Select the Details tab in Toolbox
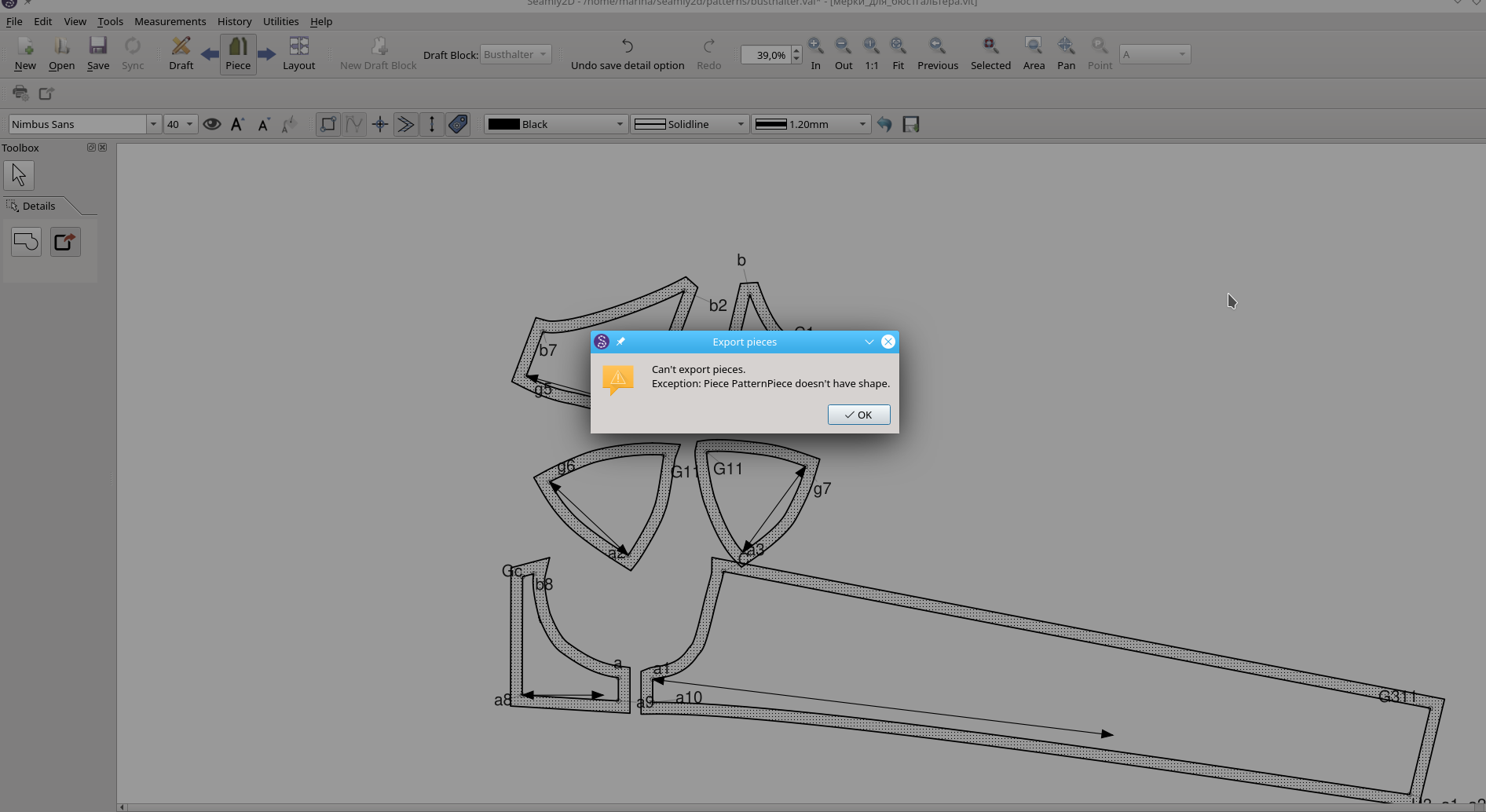 pyautogui.click(x=39, y=206)
